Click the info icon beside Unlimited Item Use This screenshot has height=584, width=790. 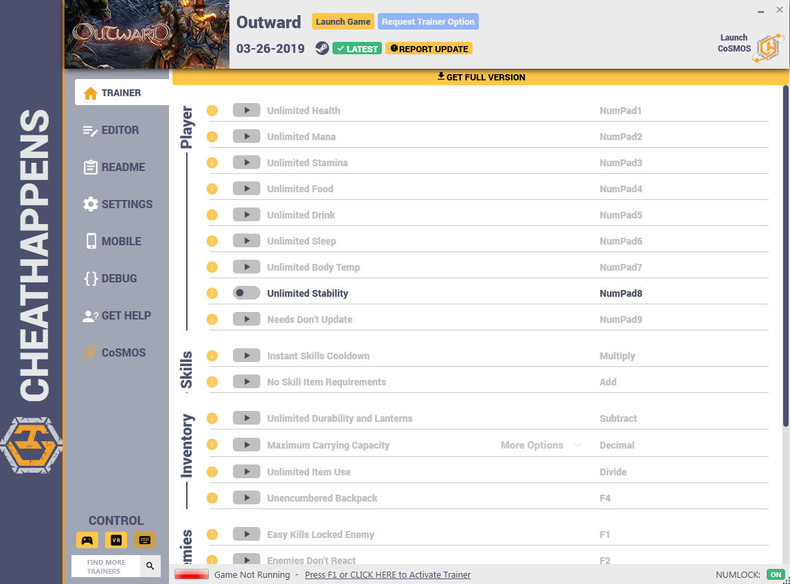[x=212, y=472]
